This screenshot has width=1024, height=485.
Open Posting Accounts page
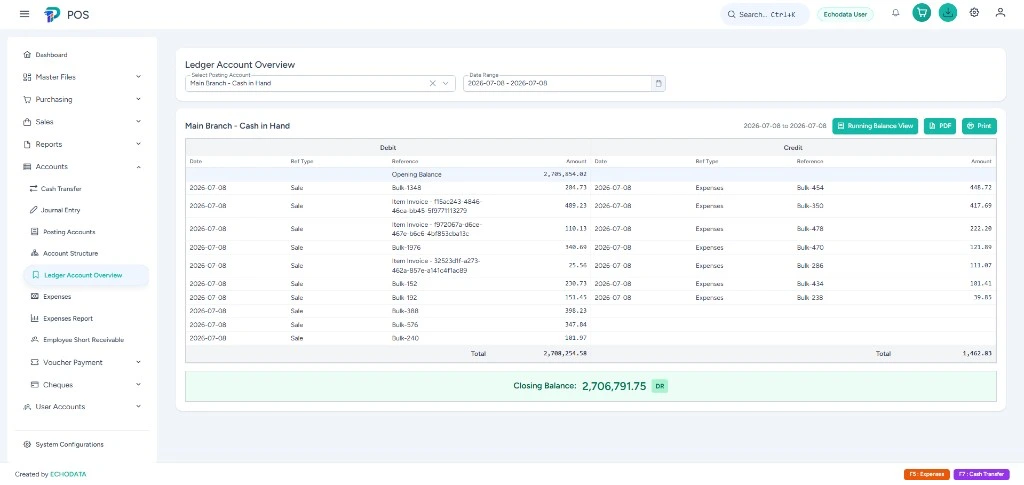[x=69, y=232]
